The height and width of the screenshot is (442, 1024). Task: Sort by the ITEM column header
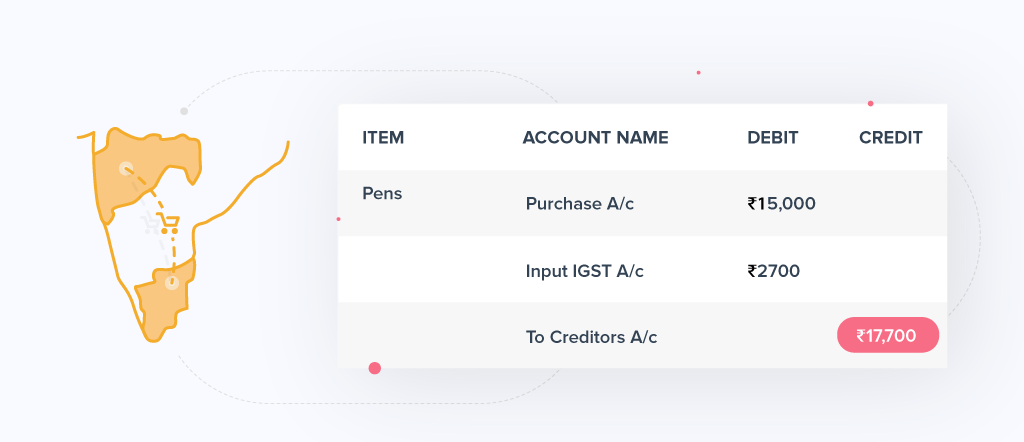(383, 138)
